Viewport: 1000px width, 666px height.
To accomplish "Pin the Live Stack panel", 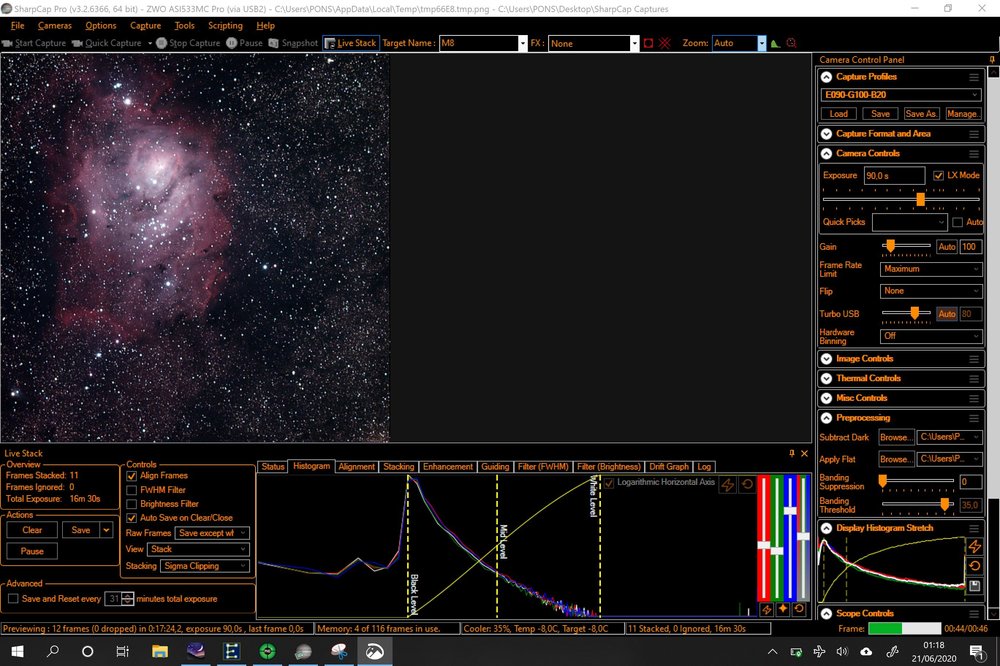I will click(791, 453).
